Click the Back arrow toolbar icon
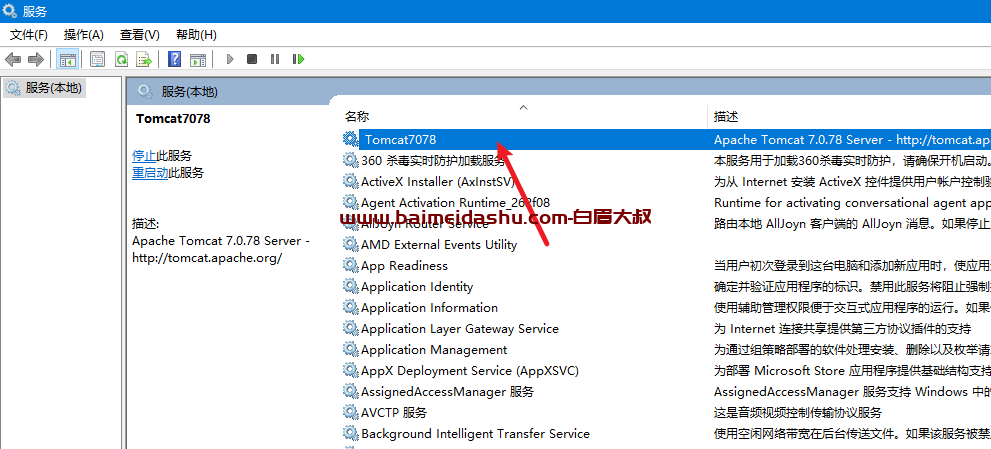The height and width of the screenshot is (449, 991). click(13, 59)
